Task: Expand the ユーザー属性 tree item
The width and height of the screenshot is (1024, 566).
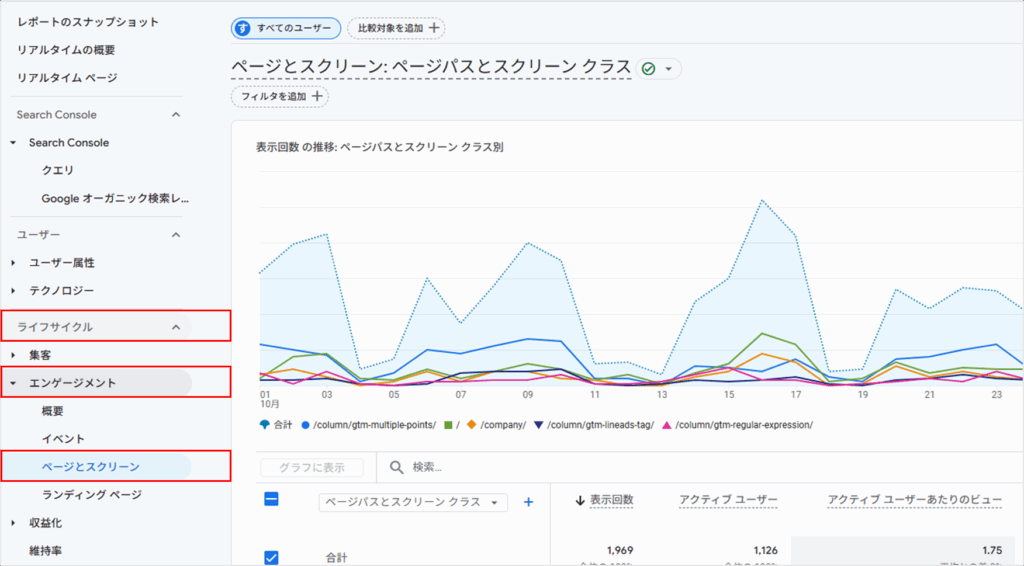Action: [14, 263]
